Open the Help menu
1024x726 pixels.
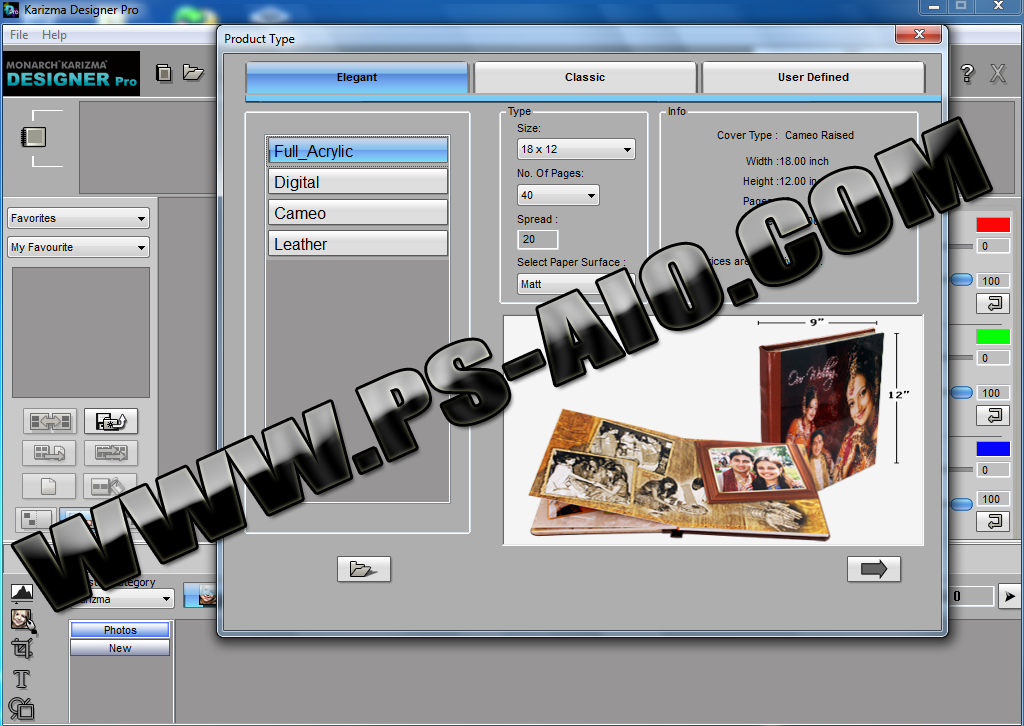pyautogui.click(x=54, y=35)
